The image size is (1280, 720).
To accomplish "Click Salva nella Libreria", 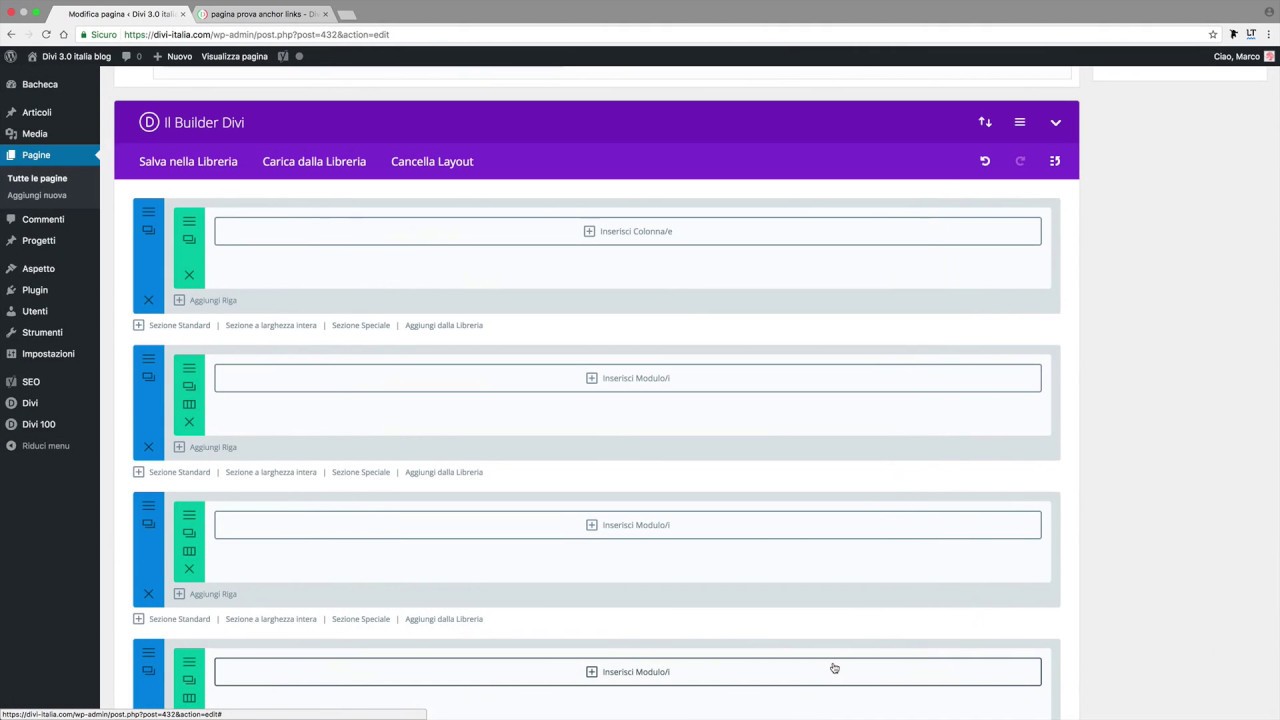I will click(188, 161).
